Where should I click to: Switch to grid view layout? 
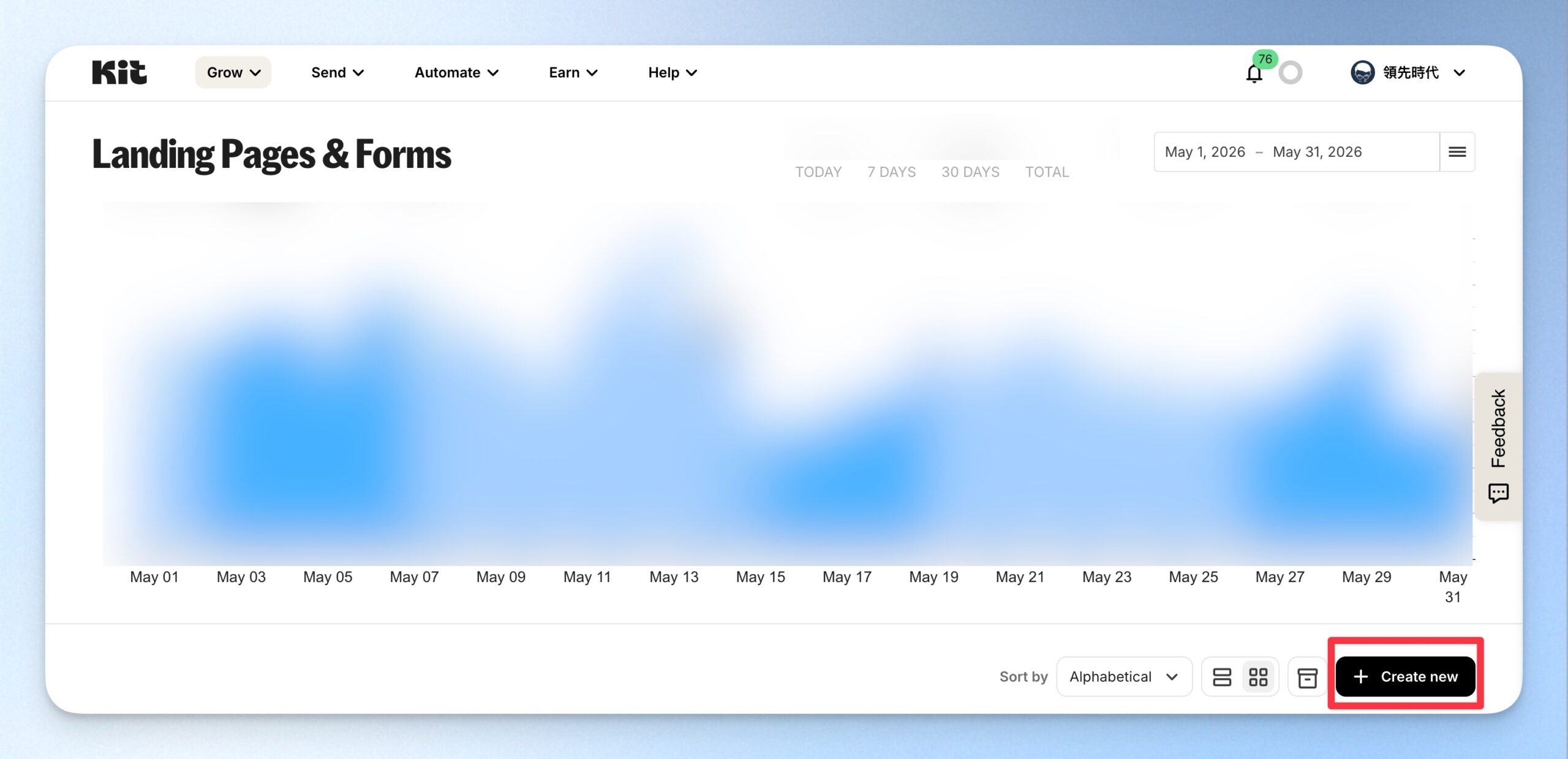(x=1258, y=677)
